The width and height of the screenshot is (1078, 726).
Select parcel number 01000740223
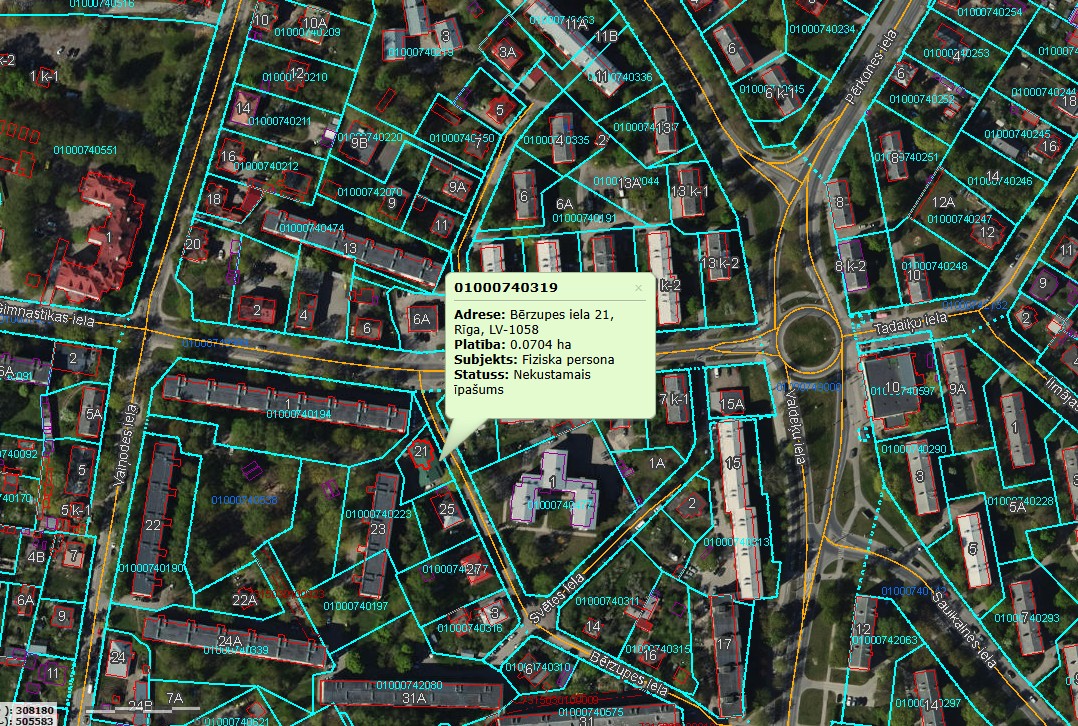click(378, 514)
